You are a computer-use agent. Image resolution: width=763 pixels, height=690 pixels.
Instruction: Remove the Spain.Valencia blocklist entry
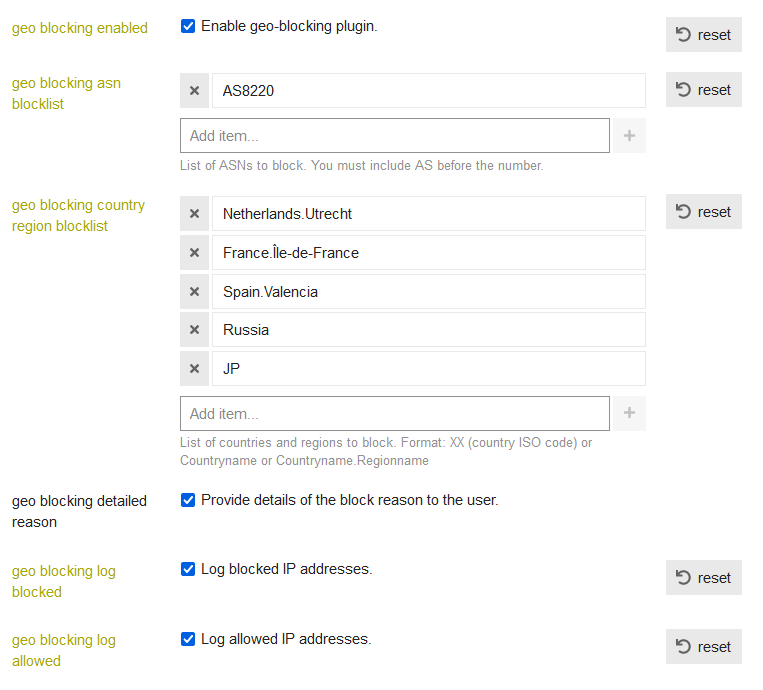click(194, 291)
